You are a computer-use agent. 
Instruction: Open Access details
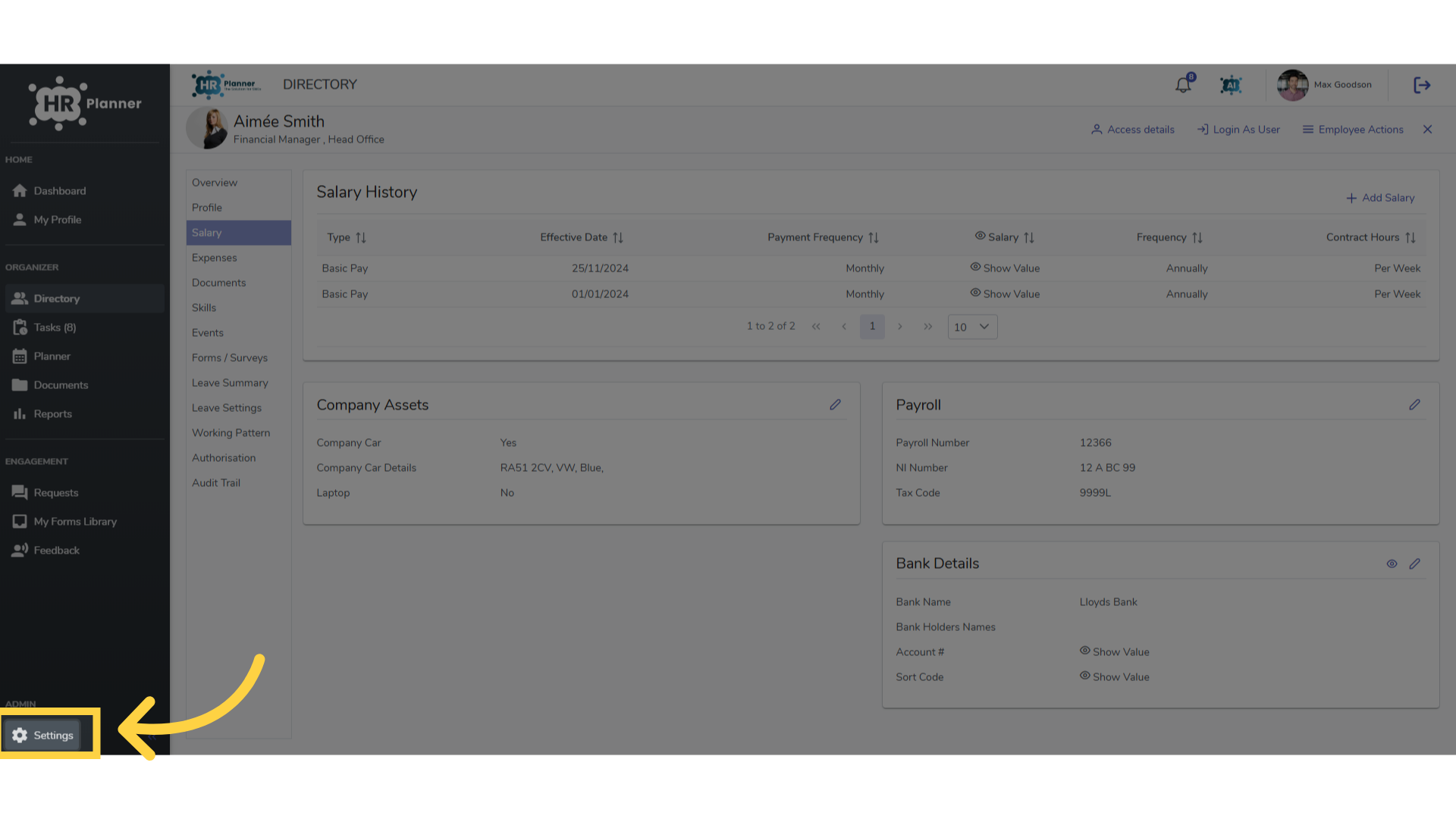pos(1133,130)
